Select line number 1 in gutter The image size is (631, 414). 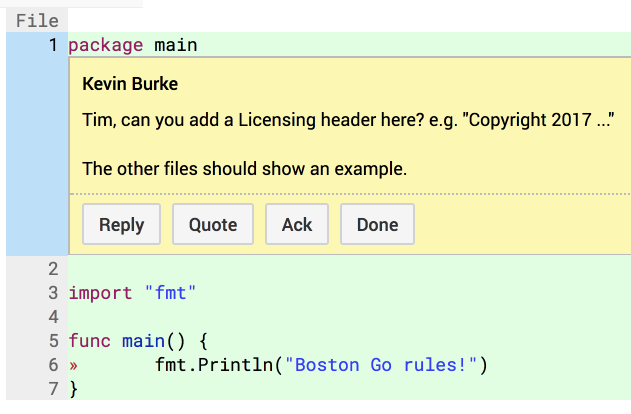point(53,45)
